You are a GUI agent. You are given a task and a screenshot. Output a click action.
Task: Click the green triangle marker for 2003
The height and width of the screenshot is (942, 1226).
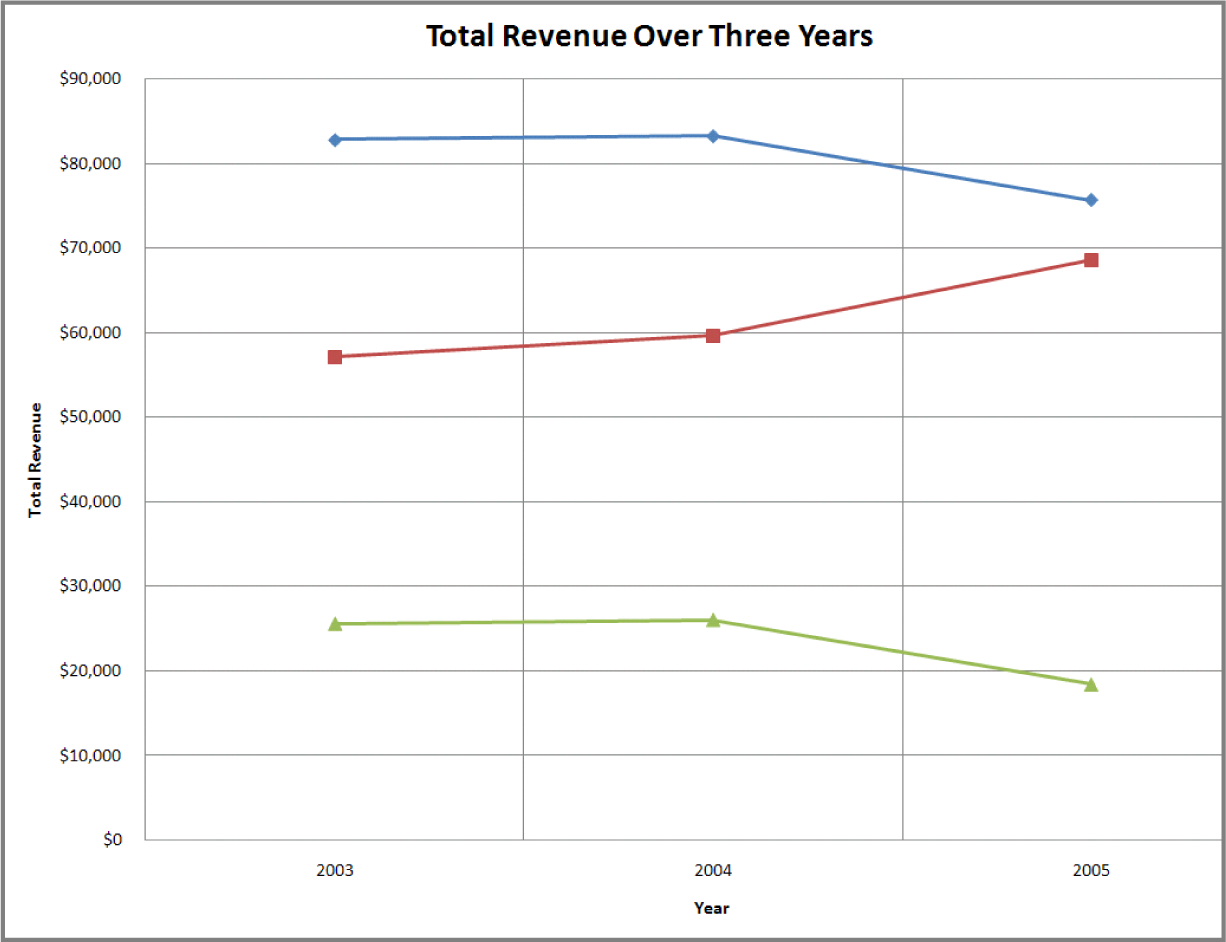click(x=335, y=623)
